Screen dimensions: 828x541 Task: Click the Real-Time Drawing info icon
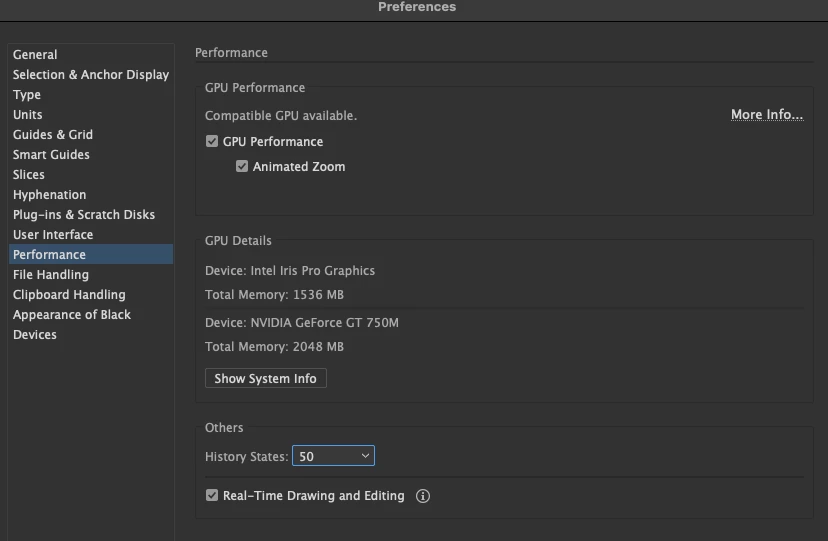click(x=423, y=496)
